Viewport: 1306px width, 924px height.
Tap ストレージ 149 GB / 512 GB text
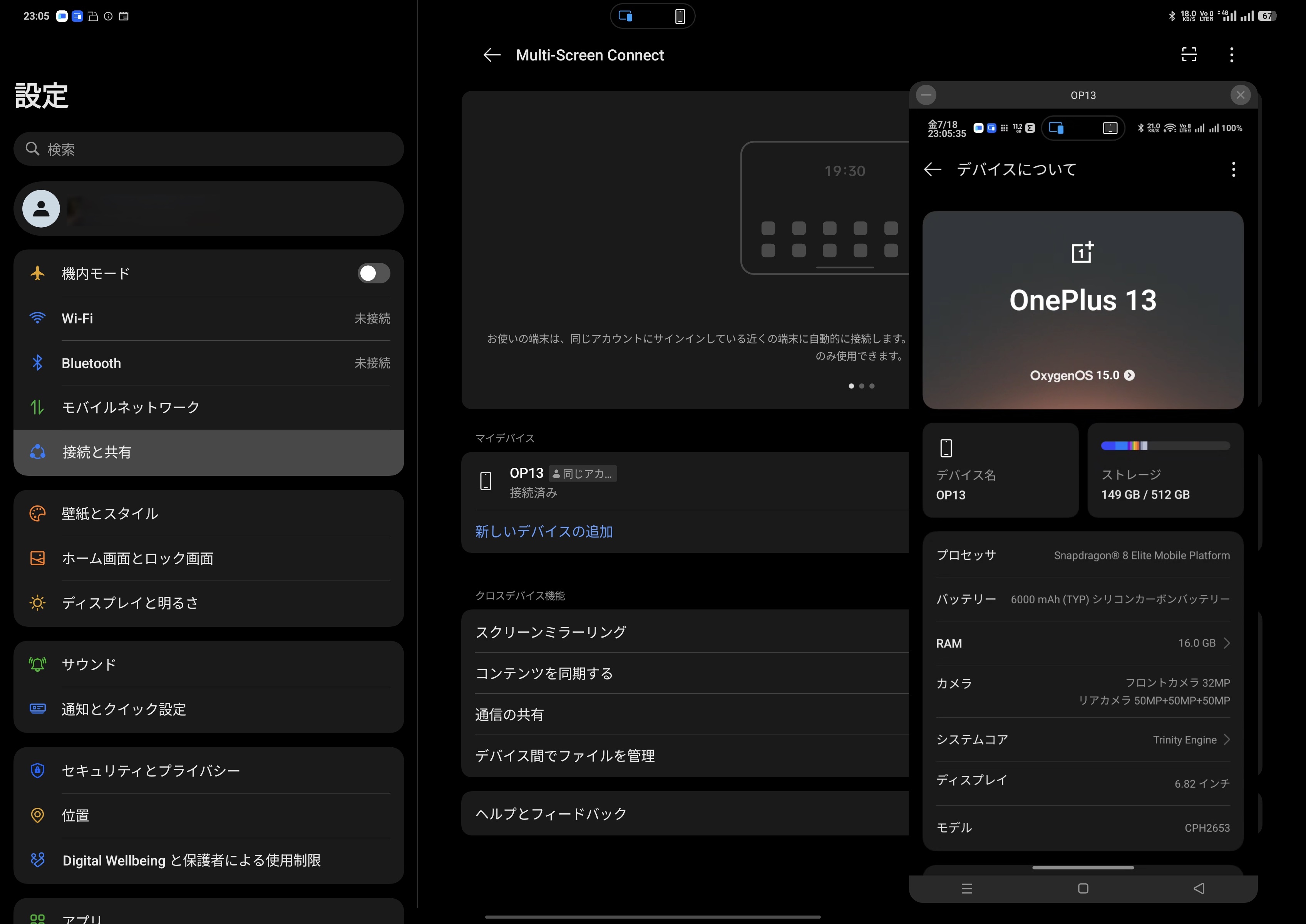(x=1145, y=494)
